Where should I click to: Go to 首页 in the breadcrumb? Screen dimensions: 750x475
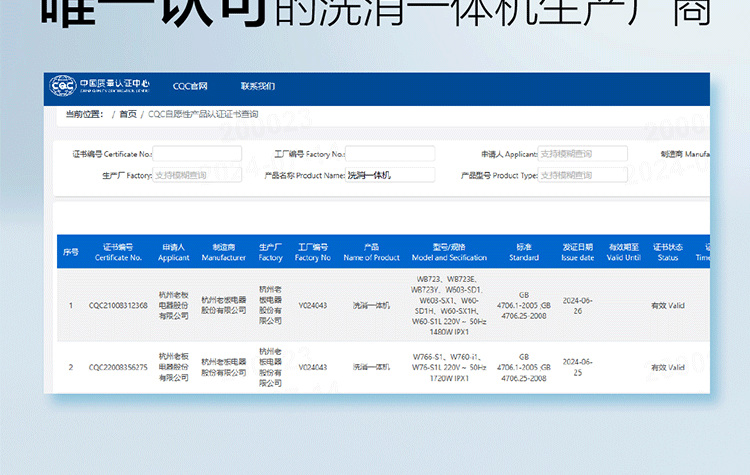coord(128,115)
